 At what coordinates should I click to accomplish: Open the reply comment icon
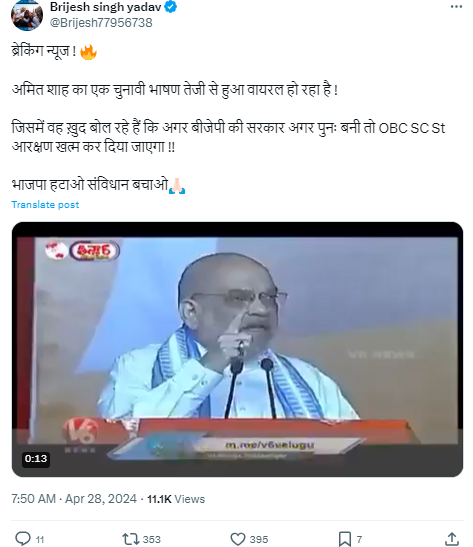(23, 538)
